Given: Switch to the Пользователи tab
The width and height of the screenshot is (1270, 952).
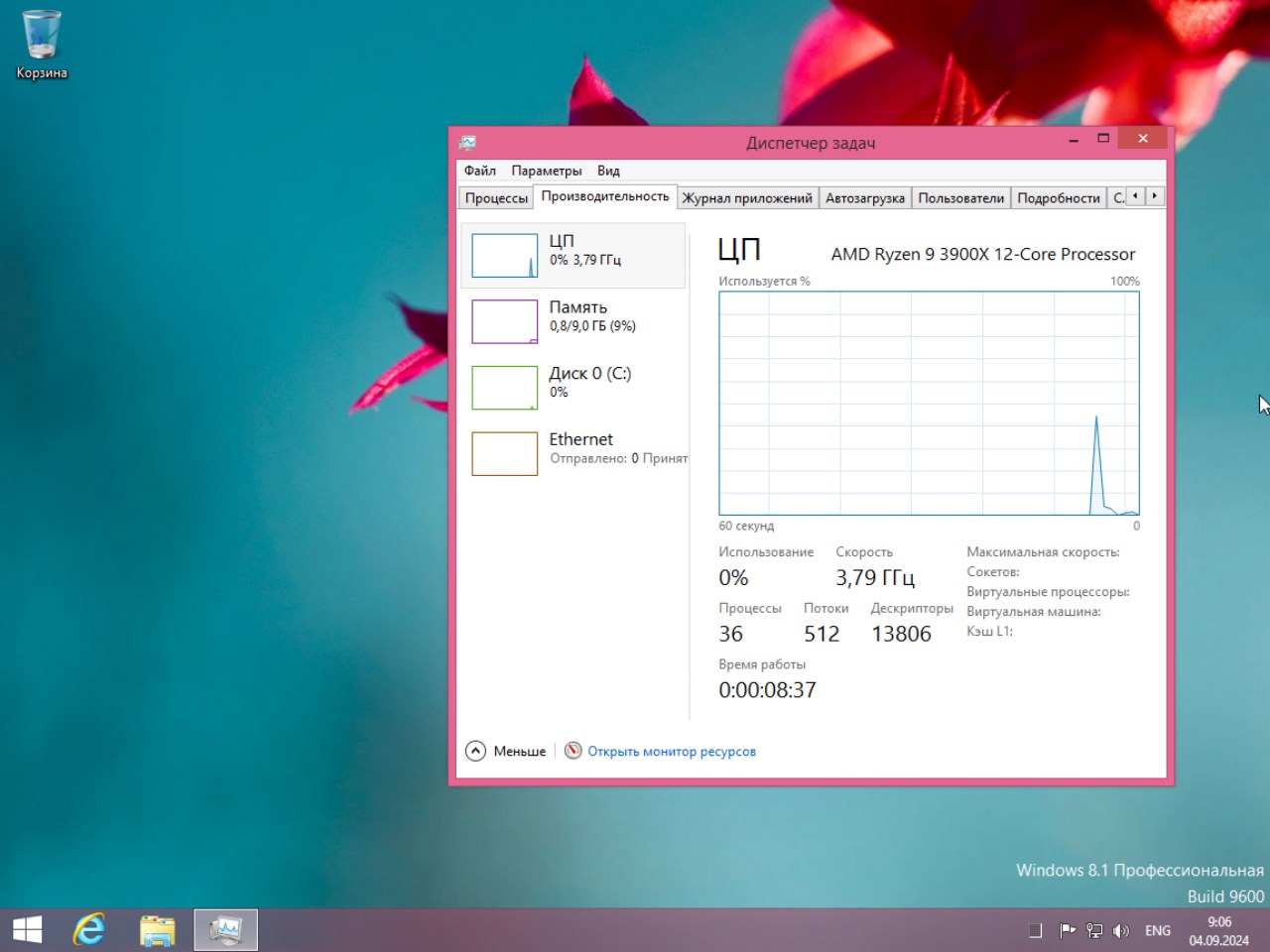Looking at the screenshot, I should (x=961, y=198).
